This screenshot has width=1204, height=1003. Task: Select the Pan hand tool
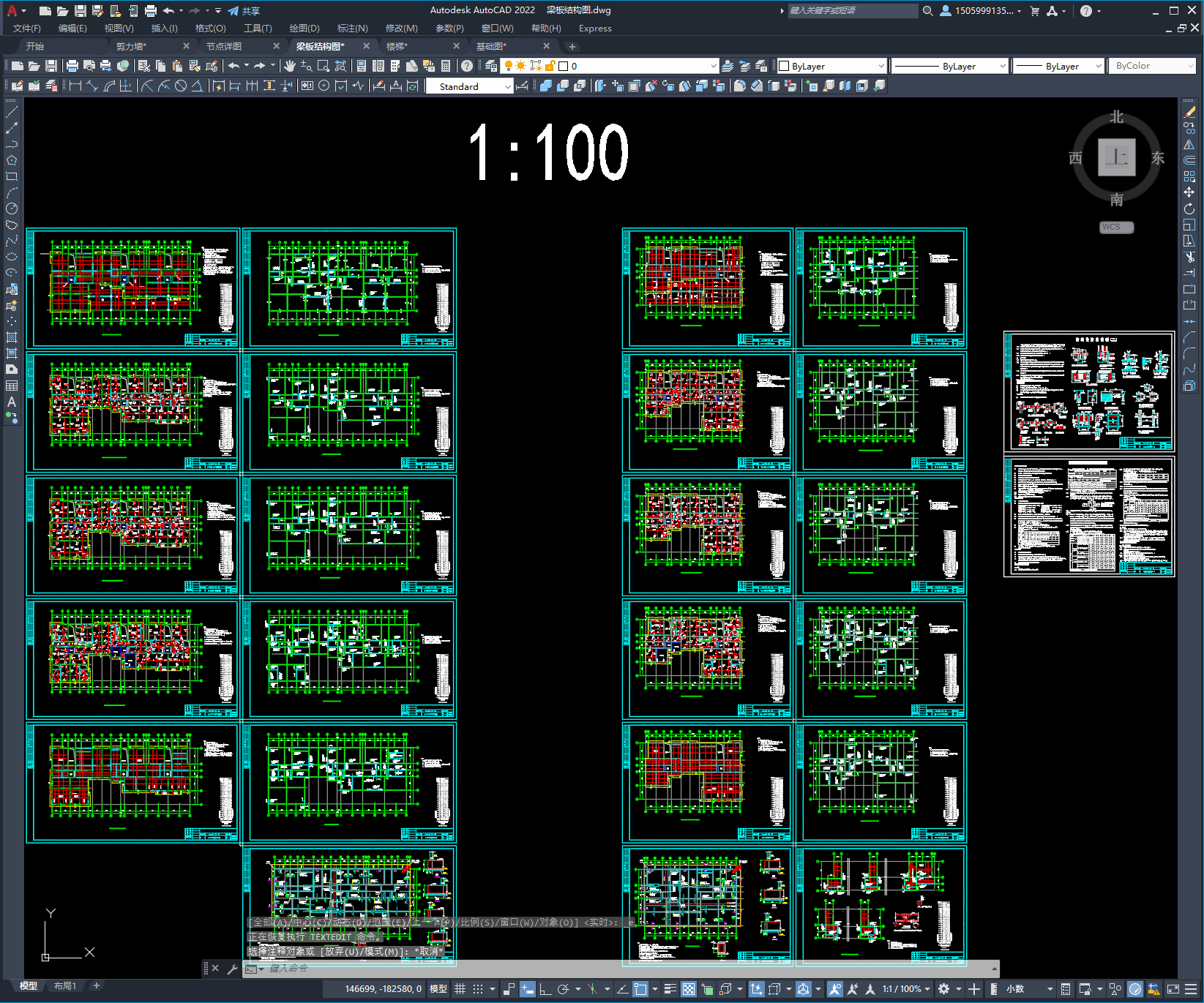coord(289,66)
